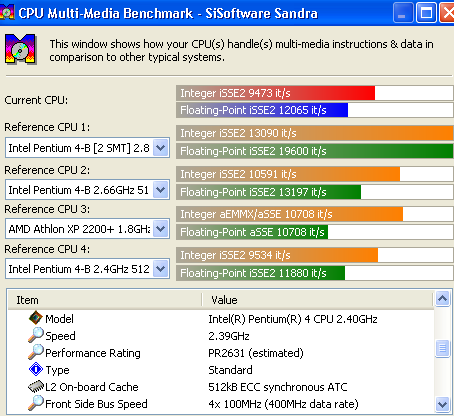
Task: Click the value 2.39GHz
Action: (x=229, y=336)
